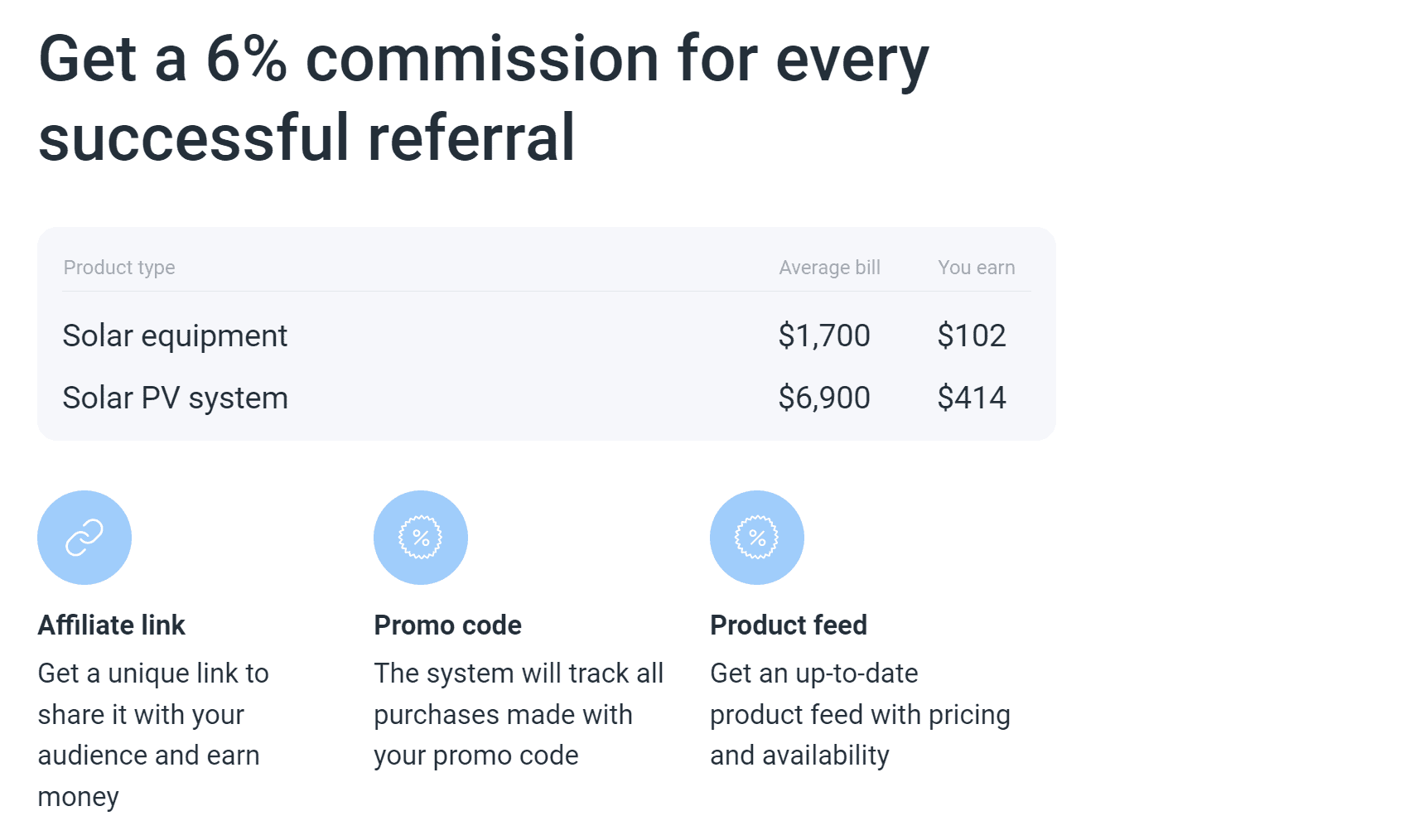This screenshot has height=840, width=1414.
Task: Select the Solar PV system row label
Action: pyautogui.click(x=176, y=398)
